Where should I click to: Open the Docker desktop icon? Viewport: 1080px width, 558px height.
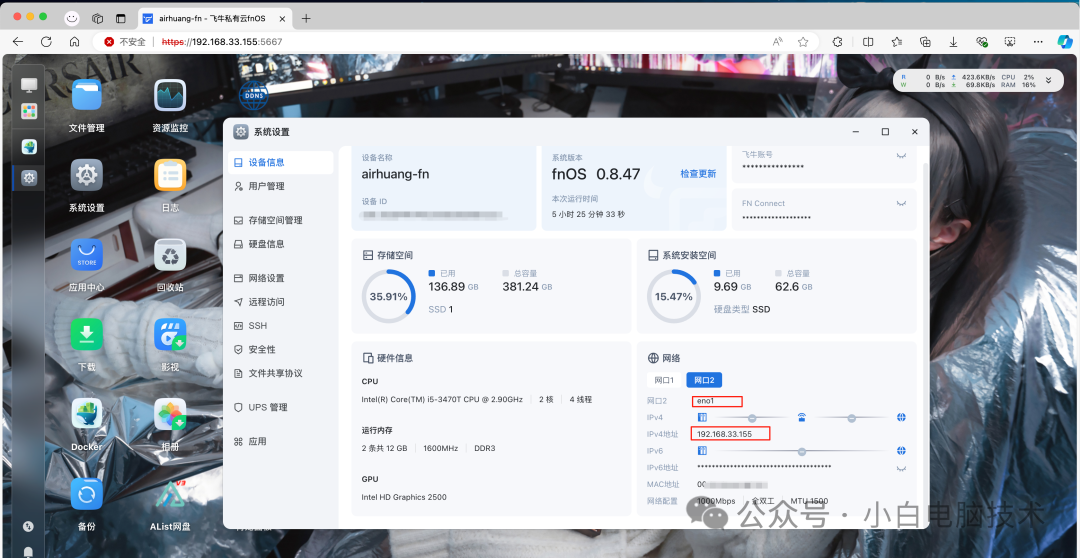87,414
